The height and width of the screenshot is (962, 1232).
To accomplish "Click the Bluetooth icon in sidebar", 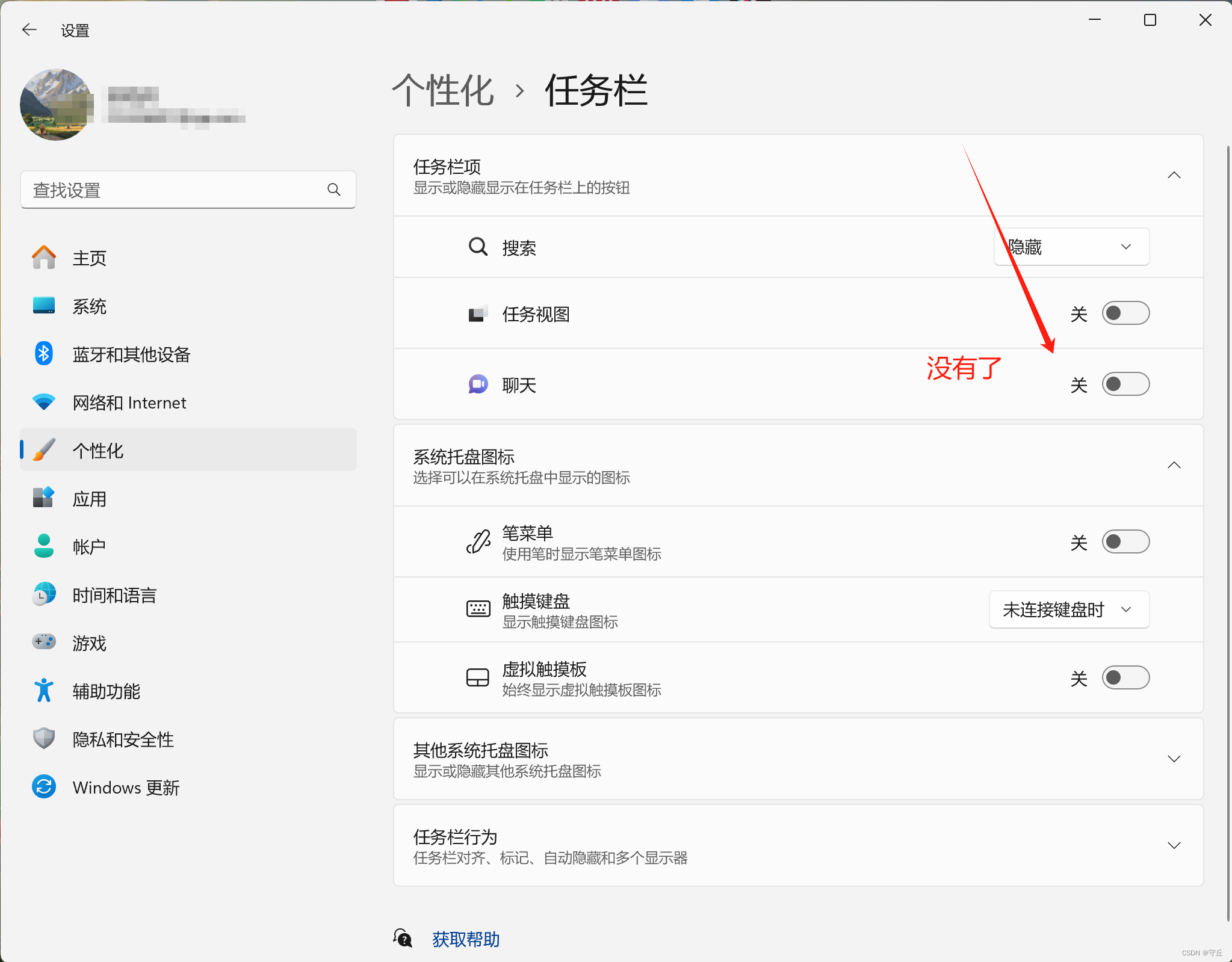I will click(44, 354).
